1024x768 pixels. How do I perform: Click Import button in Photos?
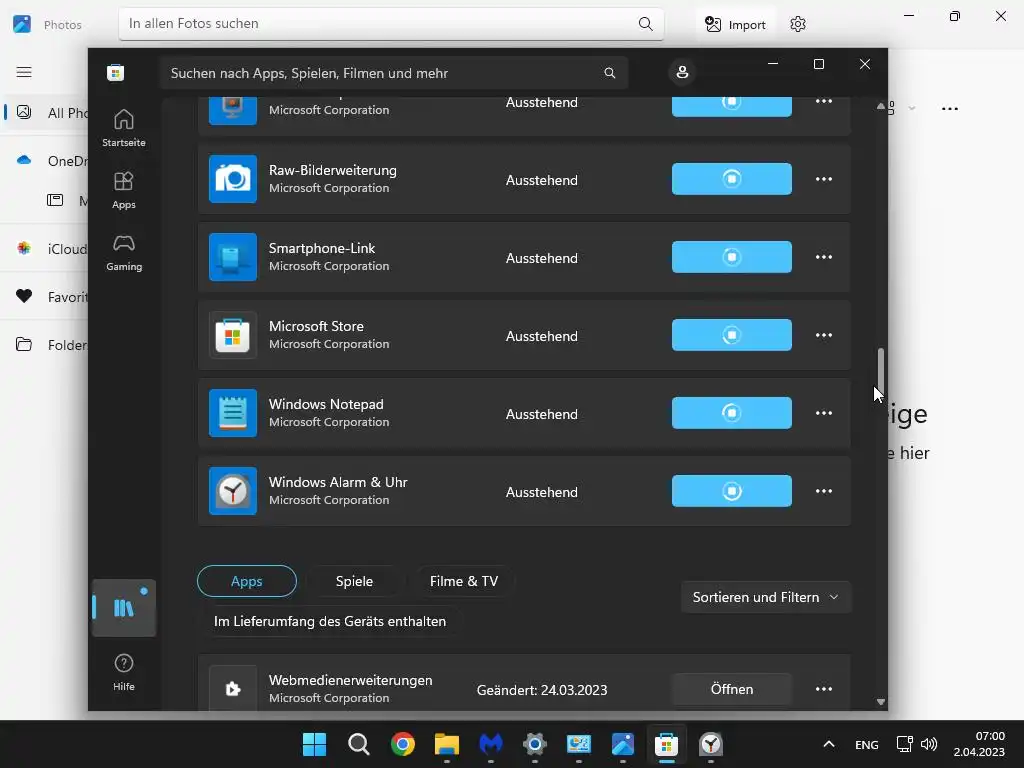click(x=735, y=25)
